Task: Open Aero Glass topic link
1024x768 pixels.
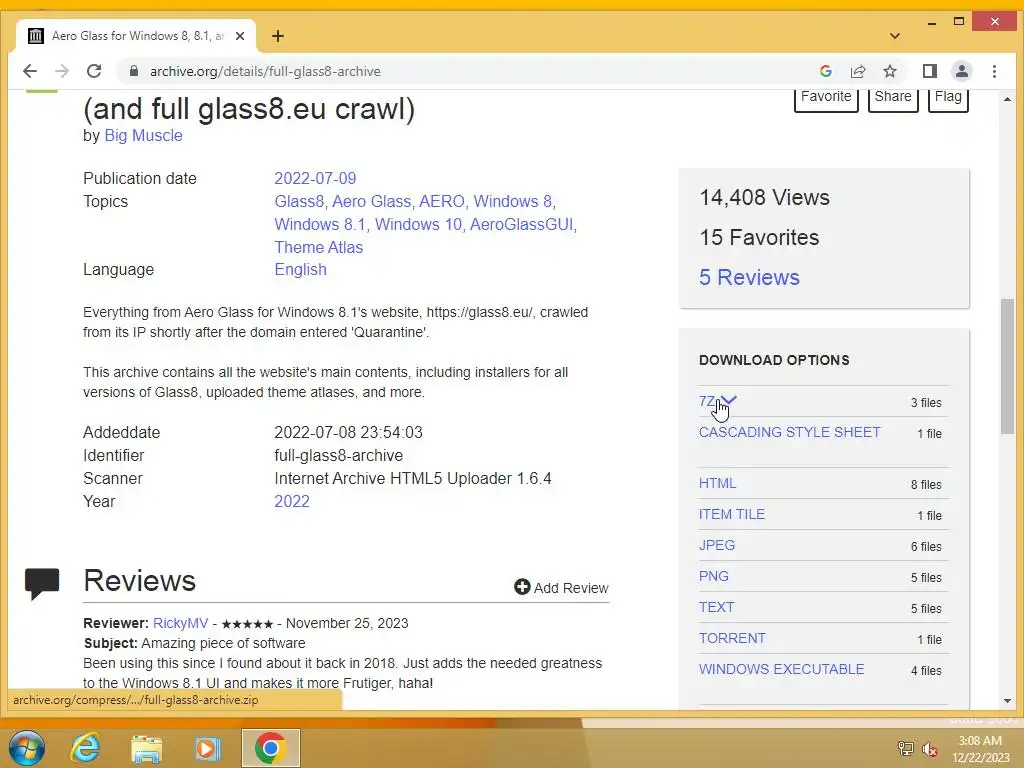Action: (372, 201)
